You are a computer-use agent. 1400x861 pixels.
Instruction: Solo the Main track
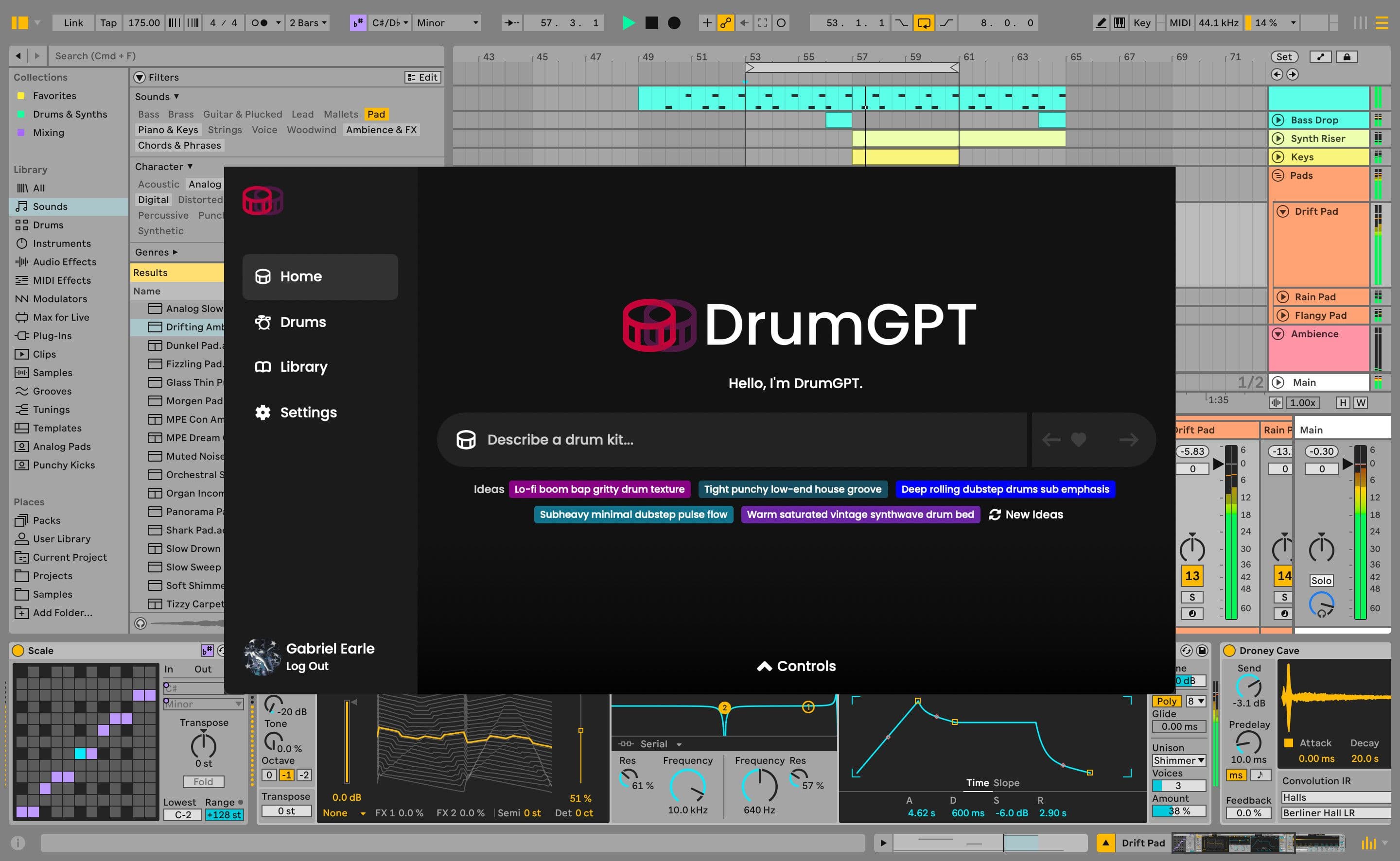tap(1321, 580)
